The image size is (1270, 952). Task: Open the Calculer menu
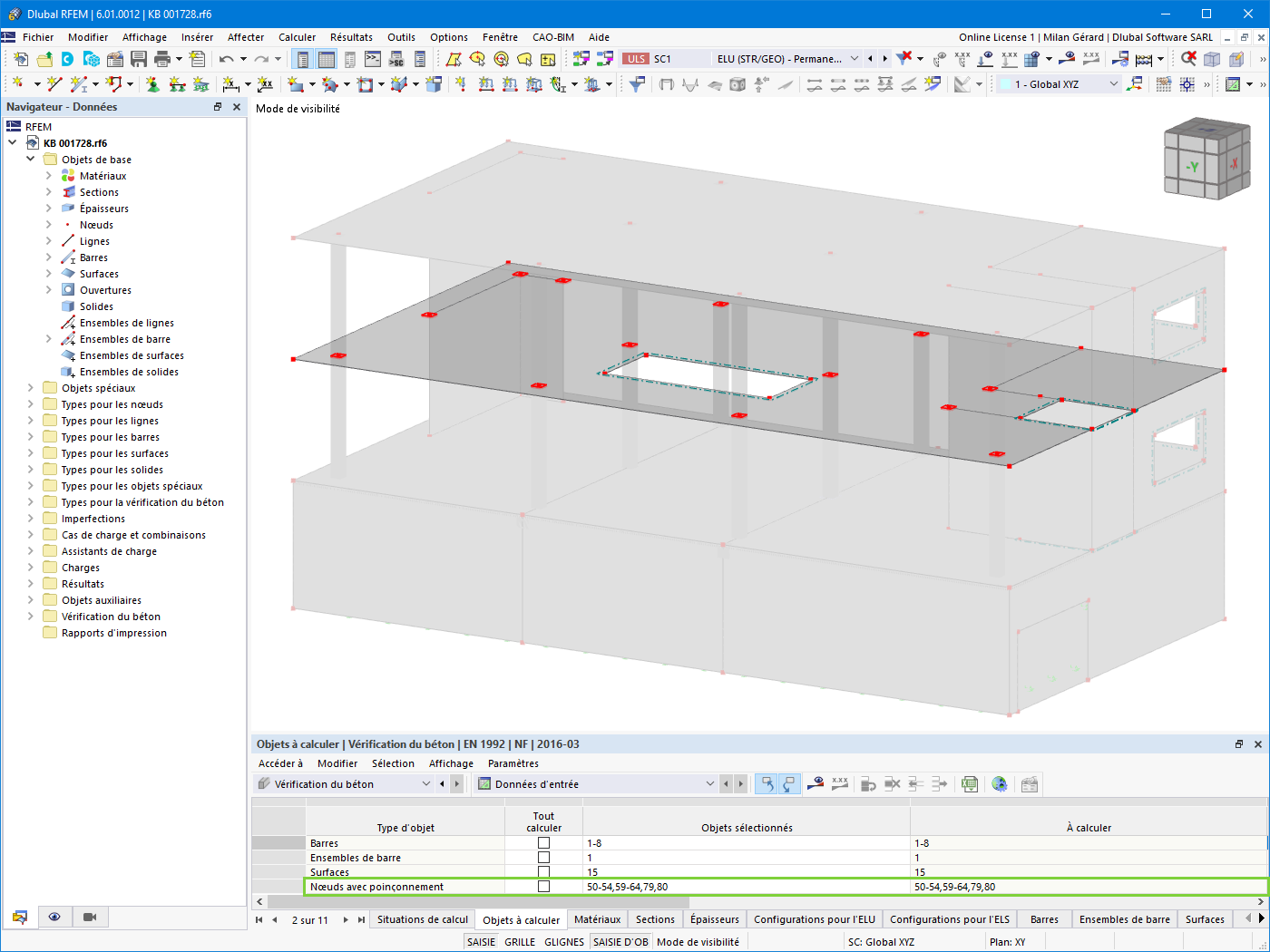(298, 37)
